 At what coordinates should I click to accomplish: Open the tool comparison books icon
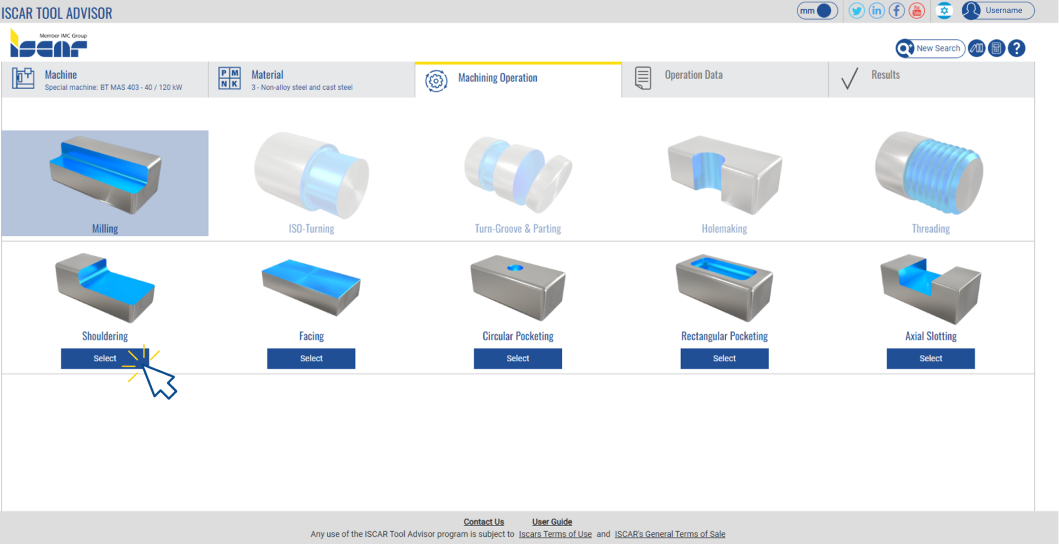(x=977, y=49)
